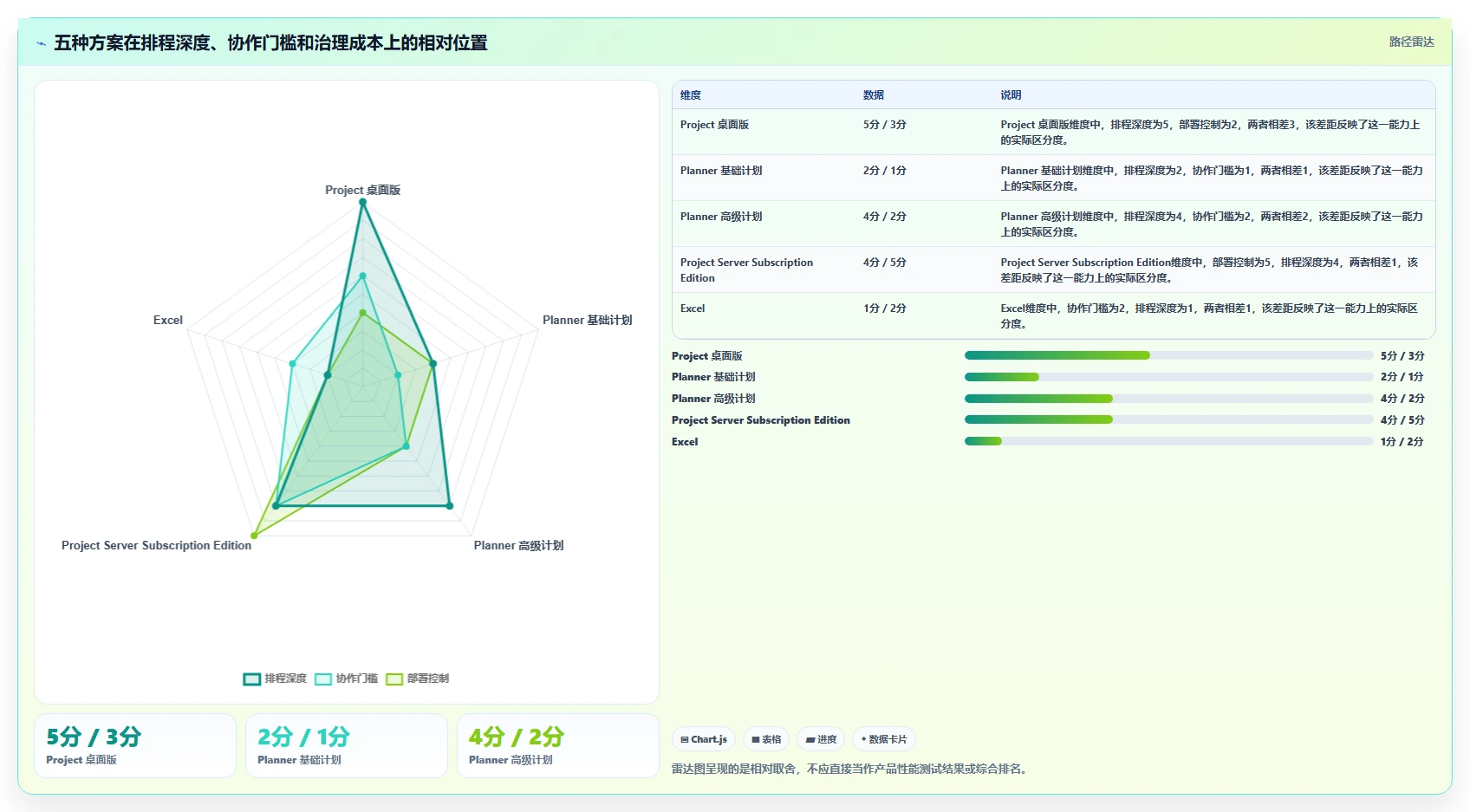Click the Project 桌面版 axis label on the radar
Viewport: 1470px width, 812px height.
(362, 190)
